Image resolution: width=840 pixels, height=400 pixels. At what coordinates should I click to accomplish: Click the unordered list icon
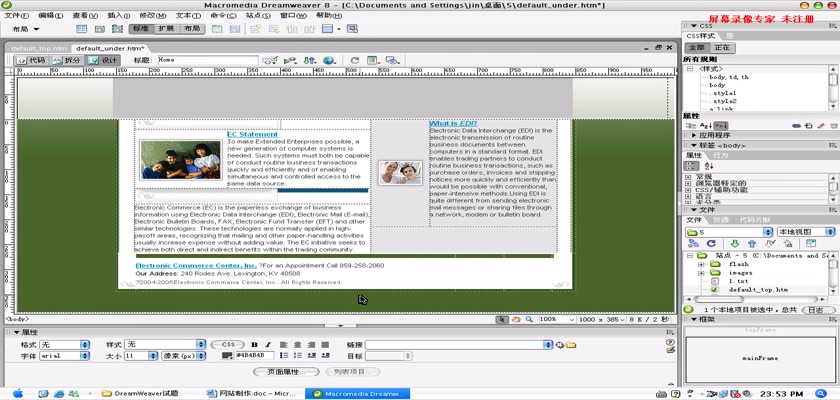[284, 356]
